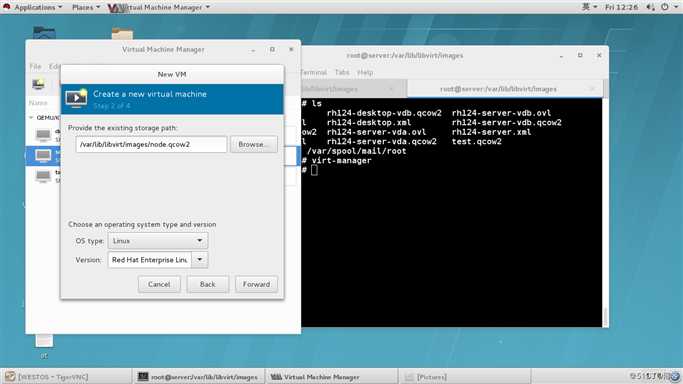Close the Virtual Machine Manager window

[291, 50]
